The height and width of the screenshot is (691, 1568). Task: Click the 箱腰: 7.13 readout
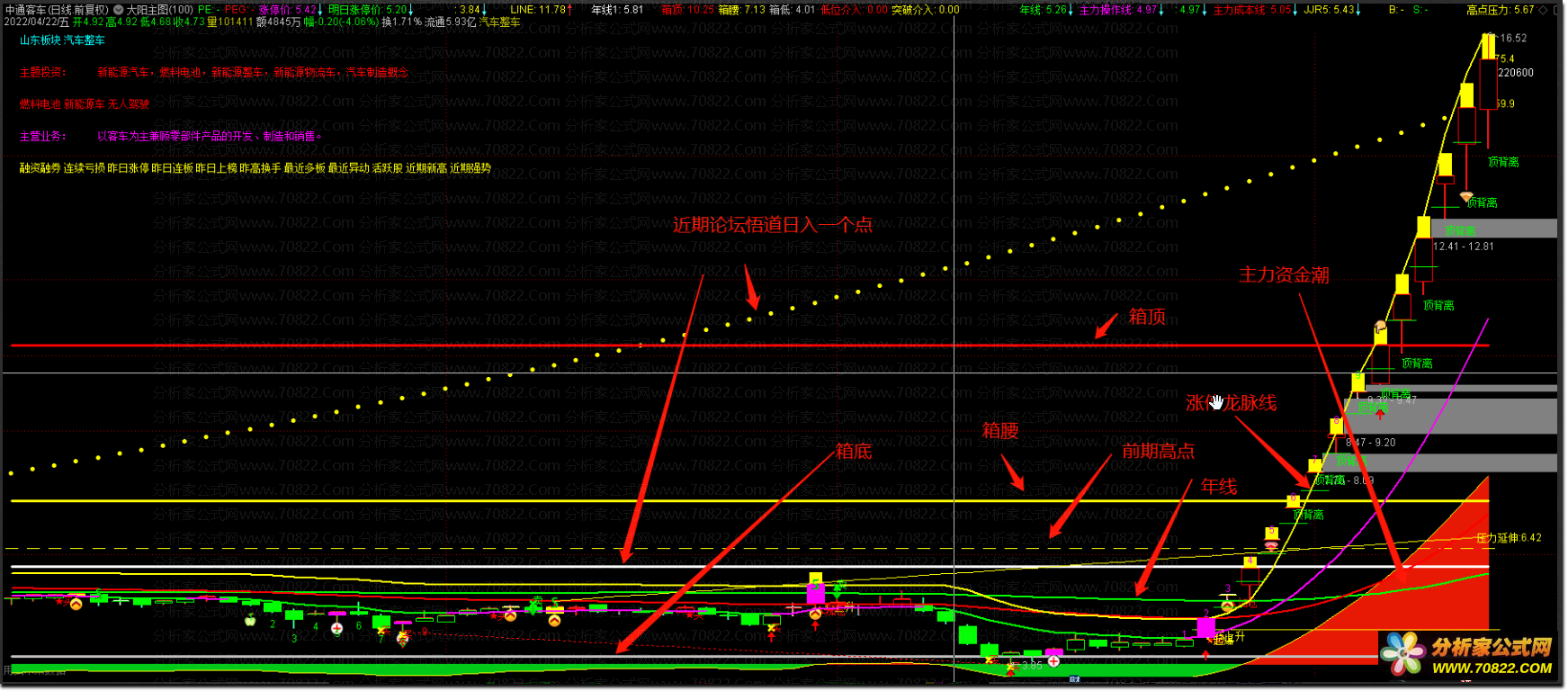pyautogui.click(x=741, y=10)
